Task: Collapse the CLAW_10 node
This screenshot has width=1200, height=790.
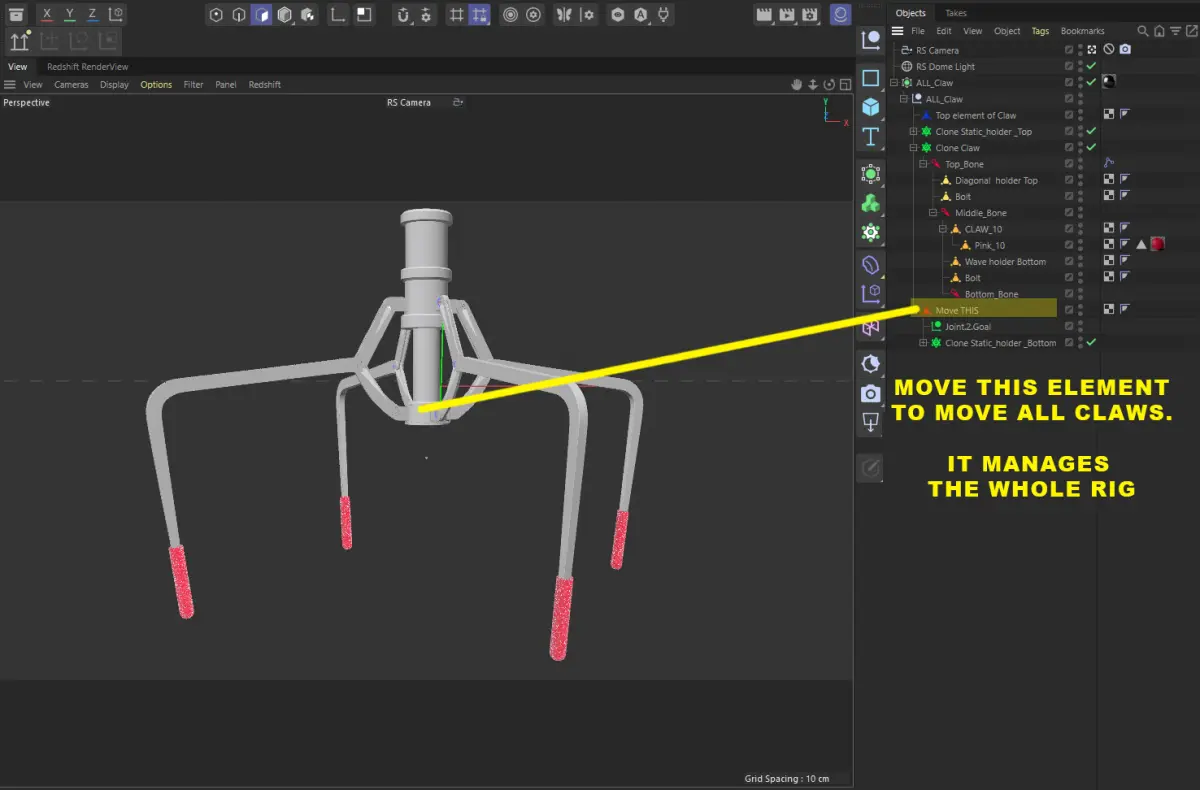Action: coord(942,229)
